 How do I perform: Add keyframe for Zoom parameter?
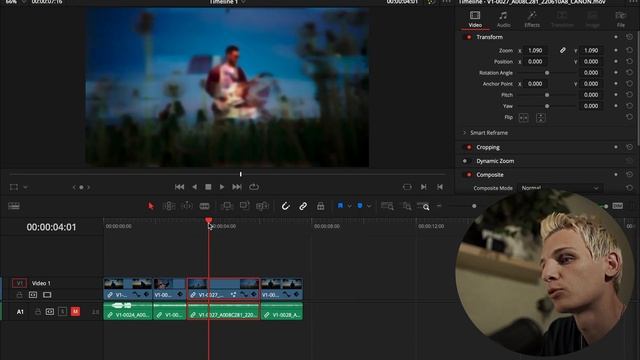pos(616,51)
